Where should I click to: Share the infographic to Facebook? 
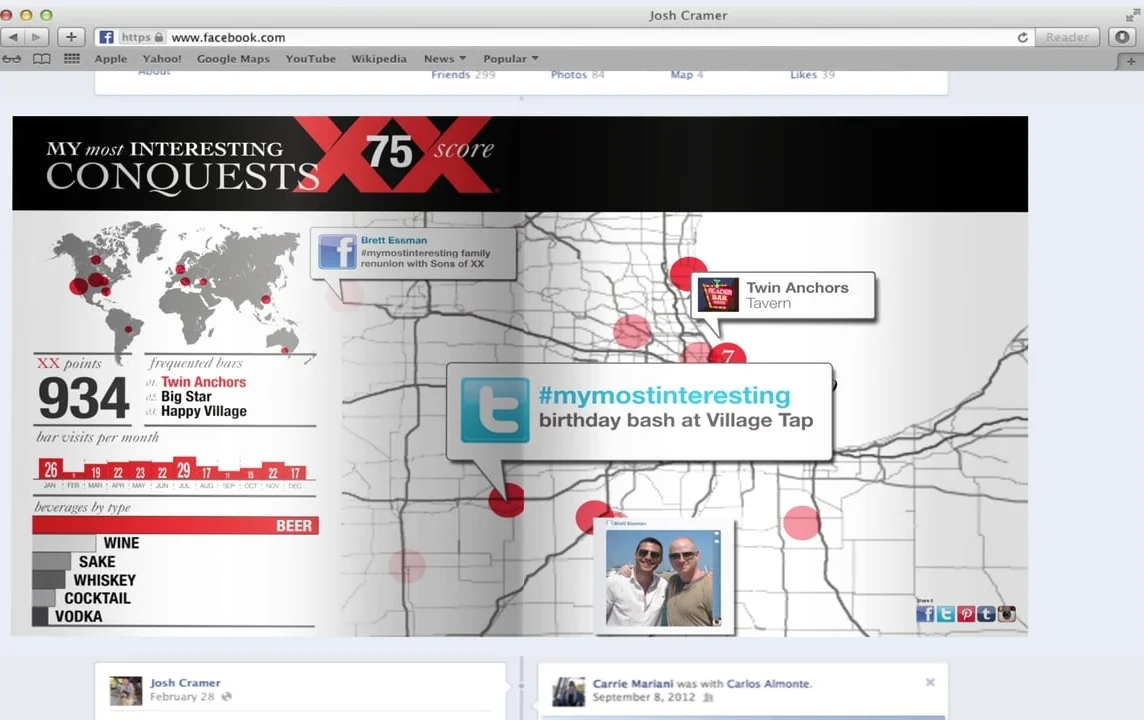pyautogui.click(x=925, y=614)
